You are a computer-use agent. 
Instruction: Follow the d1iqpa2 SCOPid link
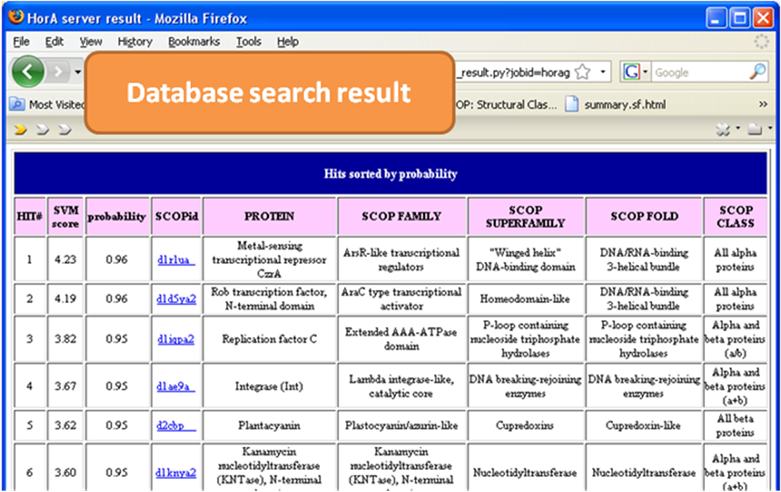(176, 339)
